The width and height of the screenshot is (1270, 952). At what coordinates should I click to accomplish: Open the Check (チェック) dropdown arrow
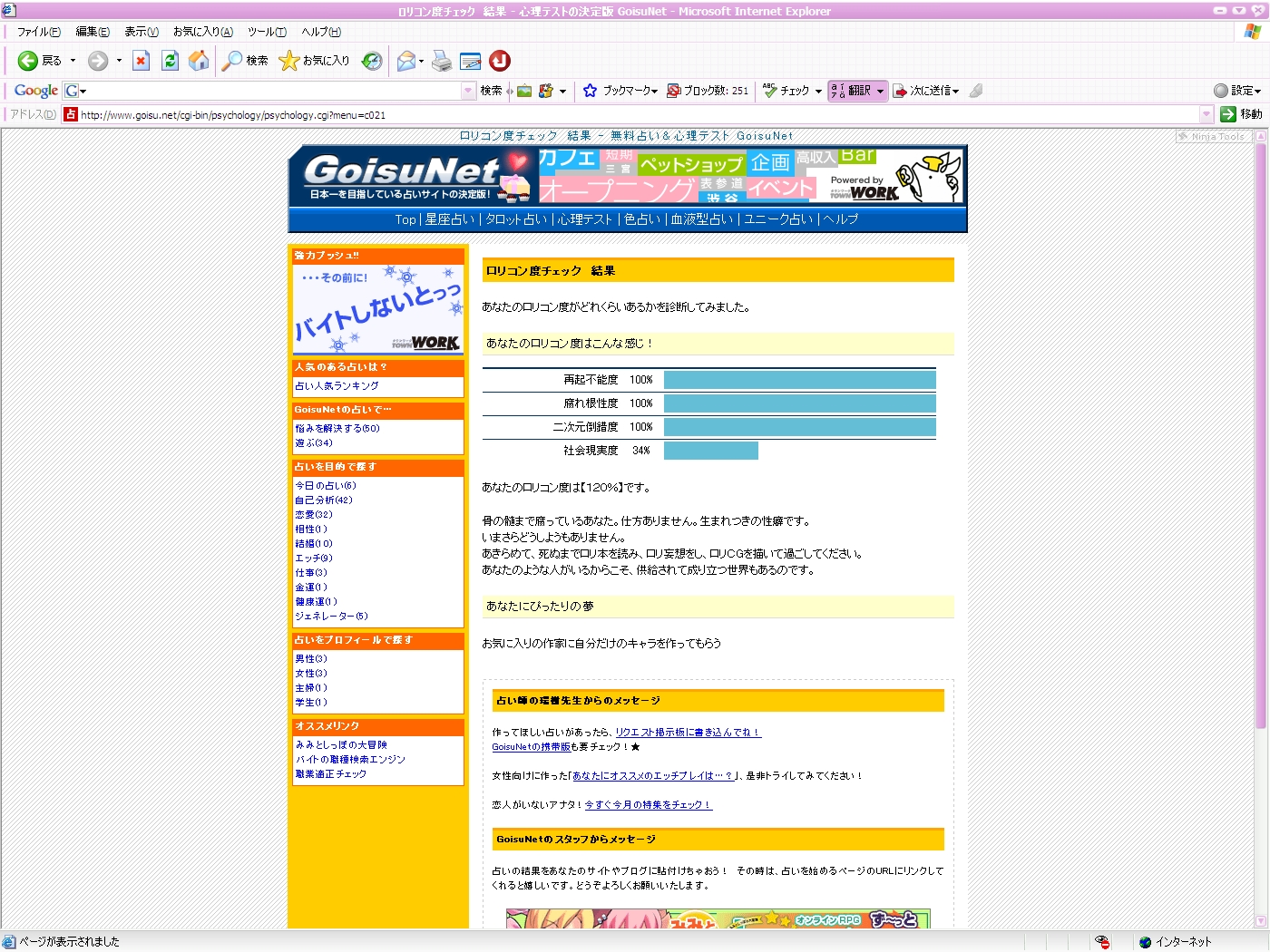coord(818,92)
